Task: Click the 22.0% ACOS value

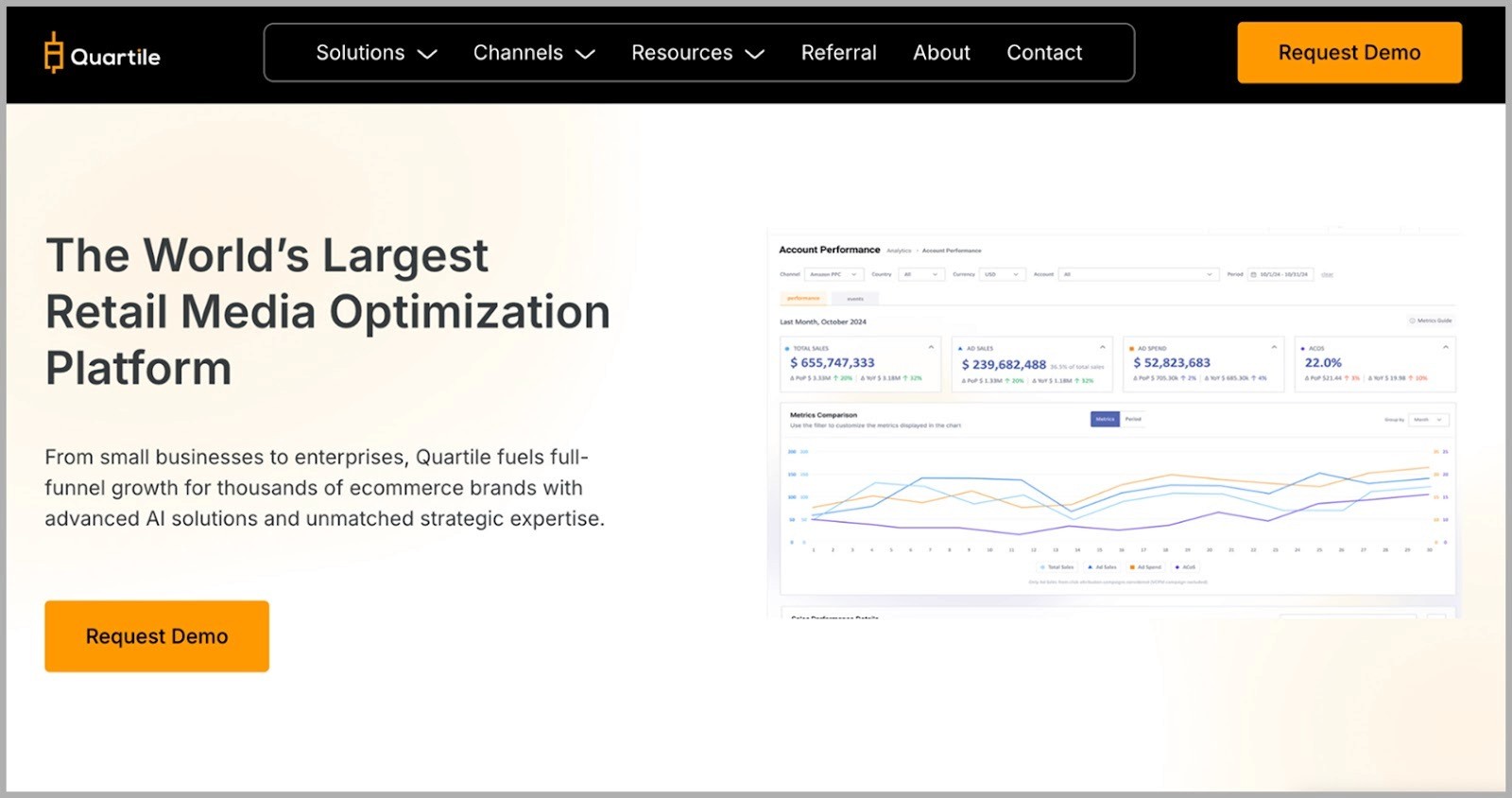Action: [x=1323, y=363]
